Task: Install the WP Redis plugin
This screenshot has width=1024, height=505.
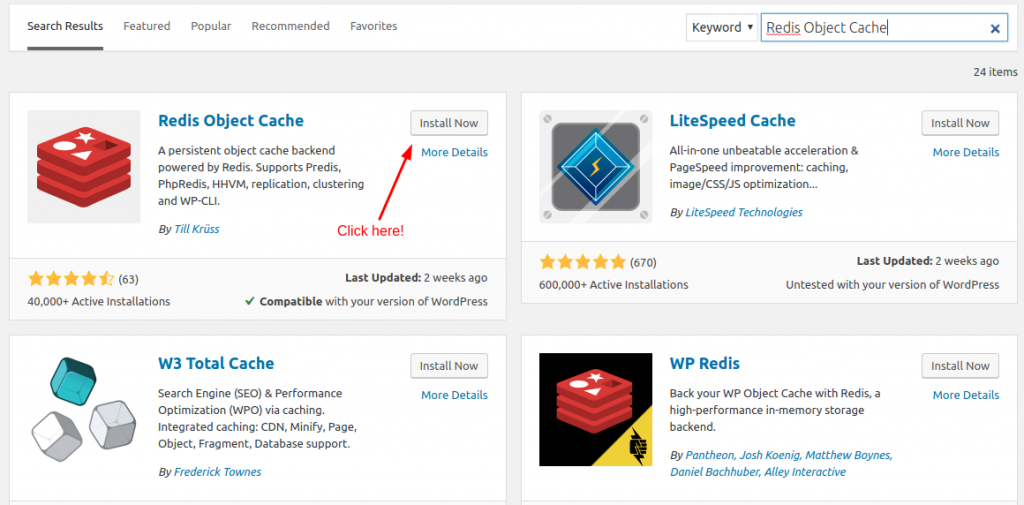Action: click(x=960, y=366)
